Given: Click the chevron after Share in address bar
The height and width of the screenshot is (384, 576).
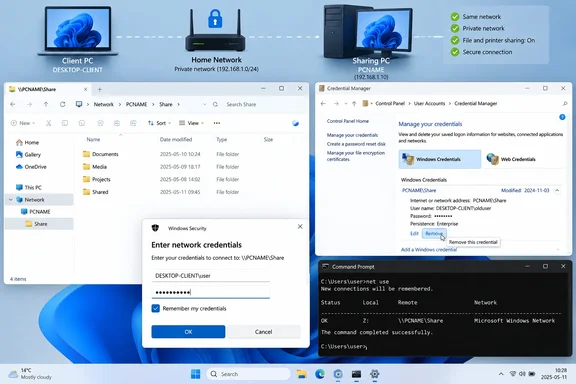Looking at the screenshot, I should (x=179, y=104).
